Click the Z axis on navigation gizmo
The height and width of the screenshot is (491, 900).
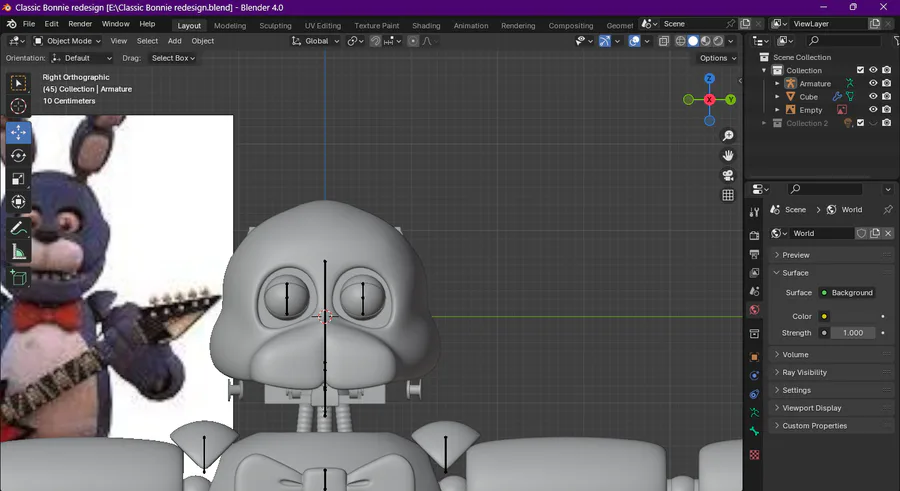point(709,79)
